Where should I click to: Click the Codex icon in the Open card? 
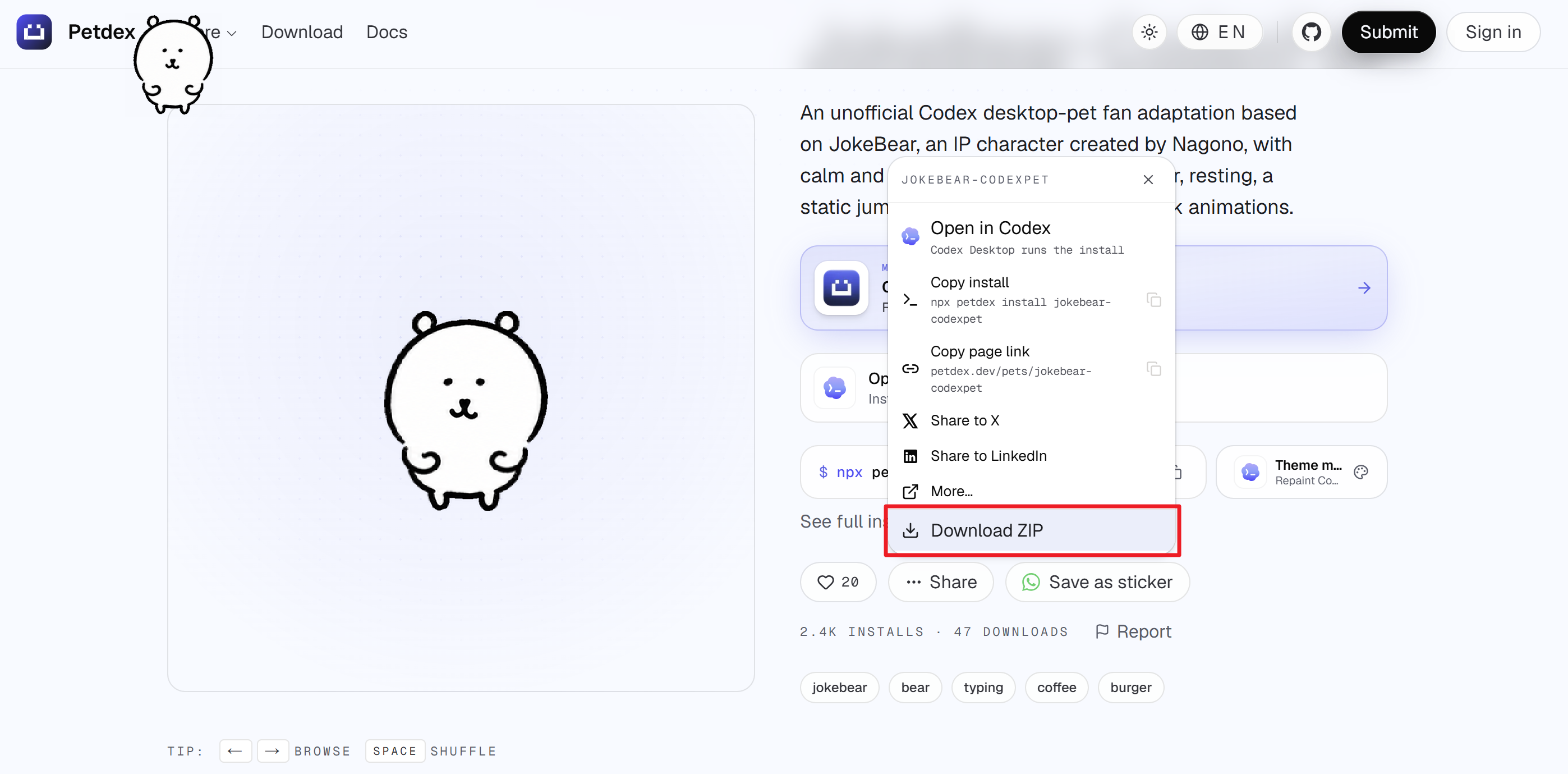tap(835, 388)
